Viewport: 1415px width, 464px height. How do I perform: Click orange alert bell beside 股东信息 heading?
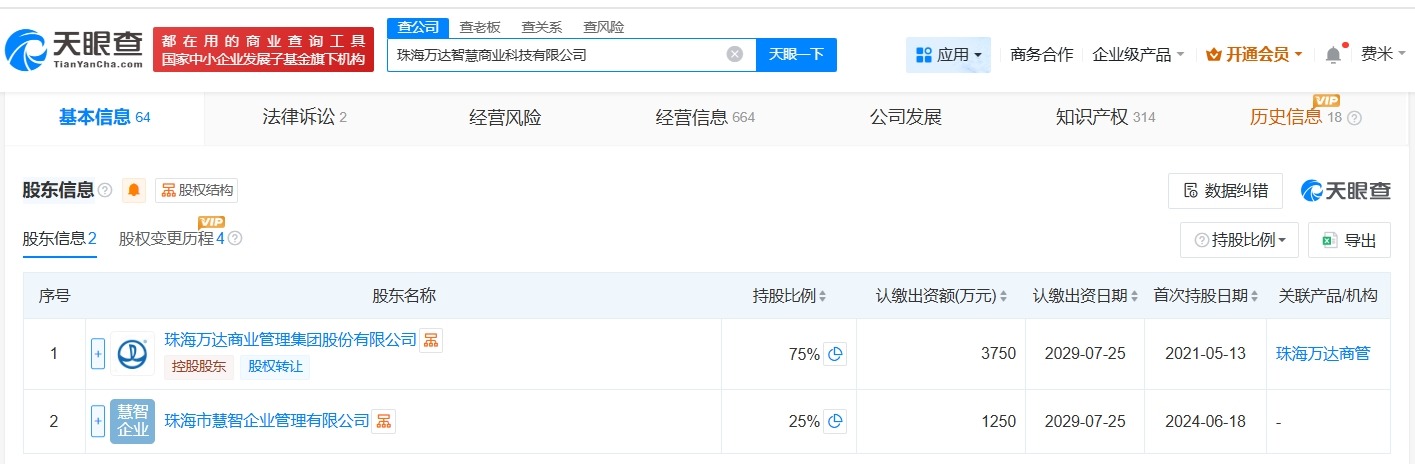[134, 190]
